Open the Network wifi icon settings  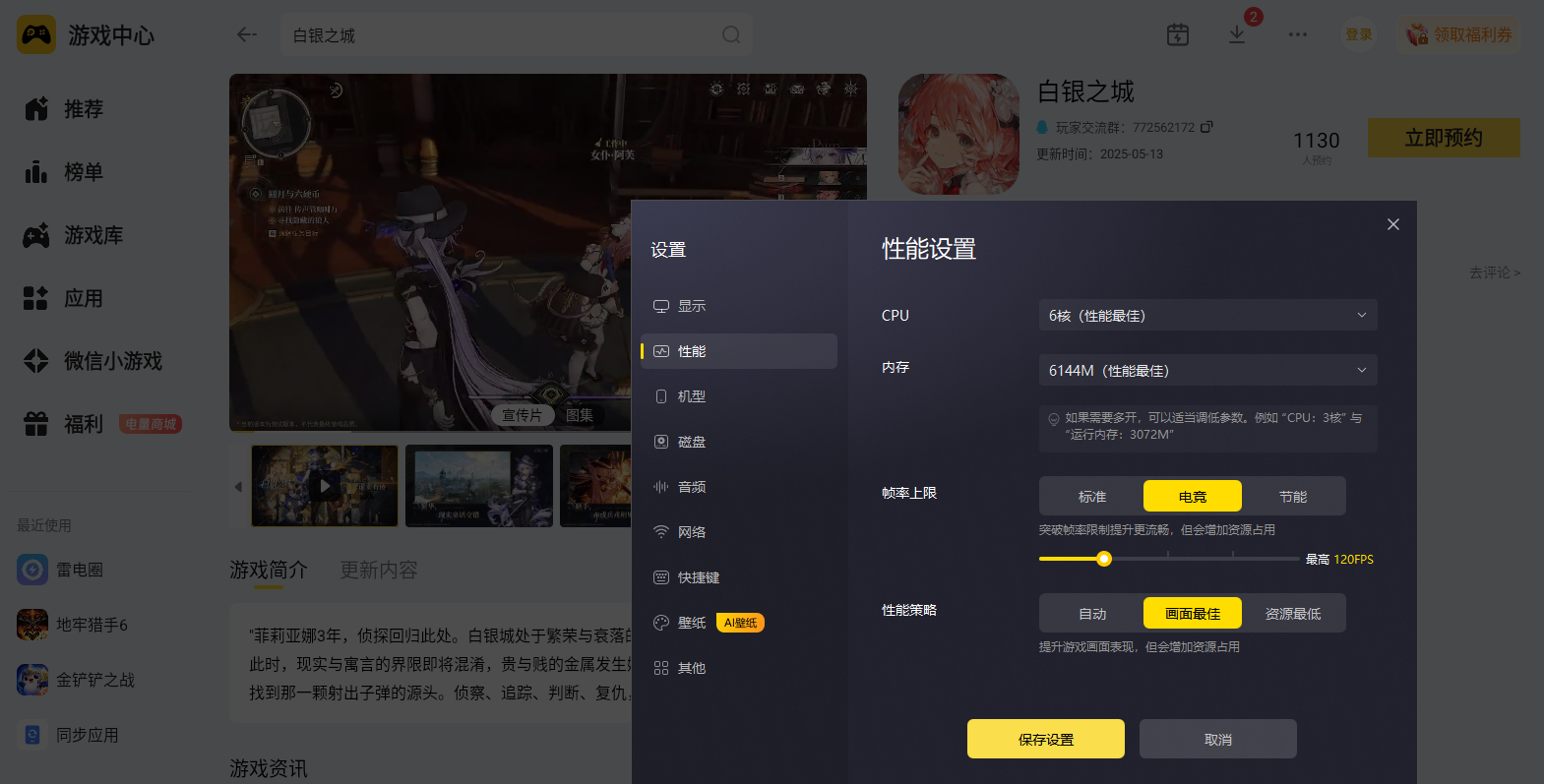[661, 532]
